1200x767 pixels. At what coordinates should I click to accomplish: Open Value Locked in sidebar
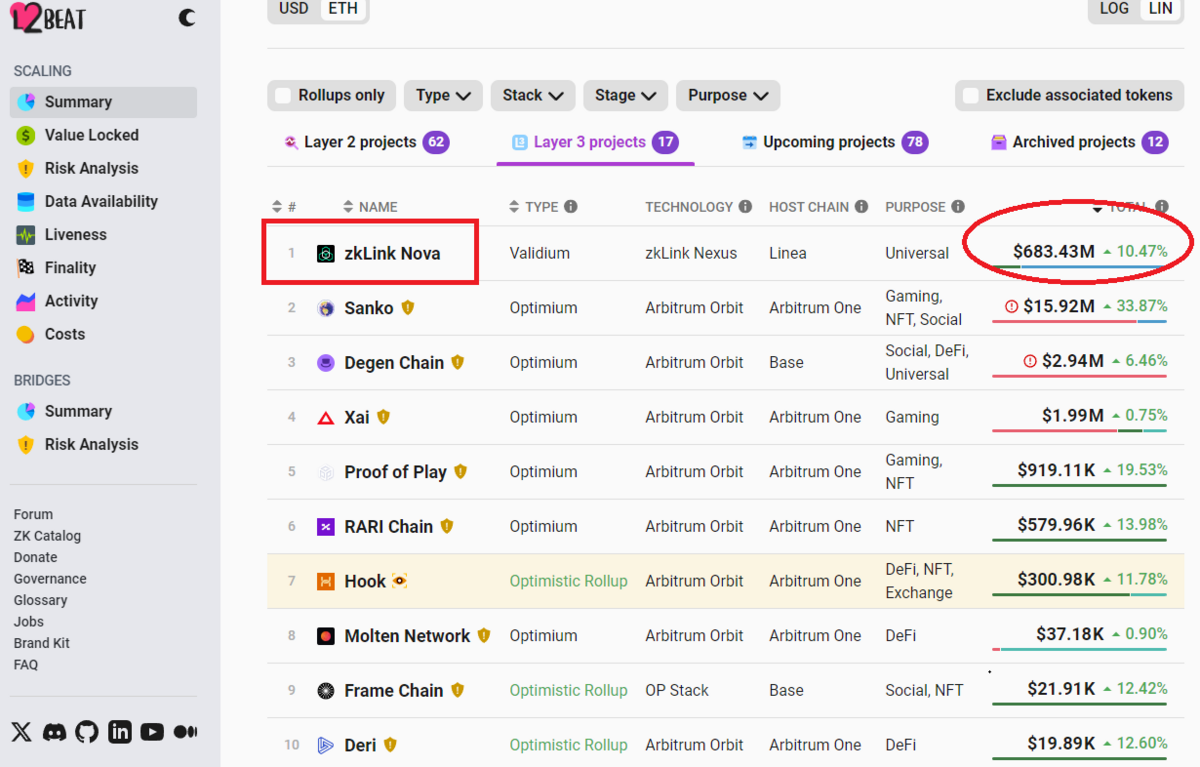(104, 135)
